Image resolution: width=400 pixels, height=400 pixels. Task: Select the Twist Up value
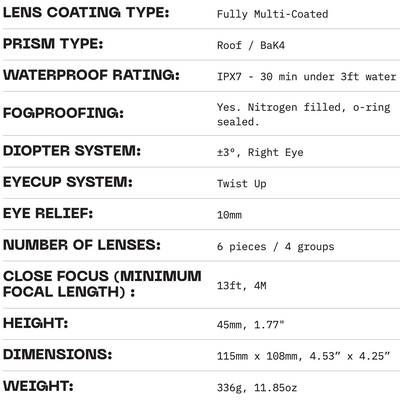[x=241, y=184]
